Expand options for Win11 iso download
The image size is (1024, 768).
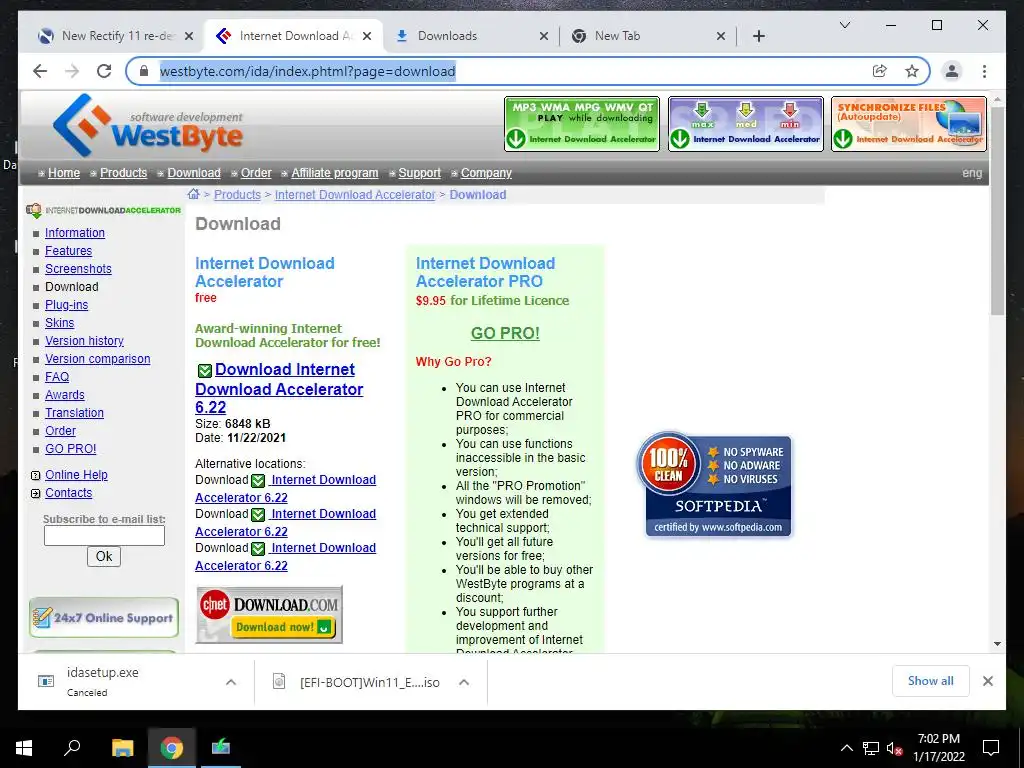[x=464, y=682]
